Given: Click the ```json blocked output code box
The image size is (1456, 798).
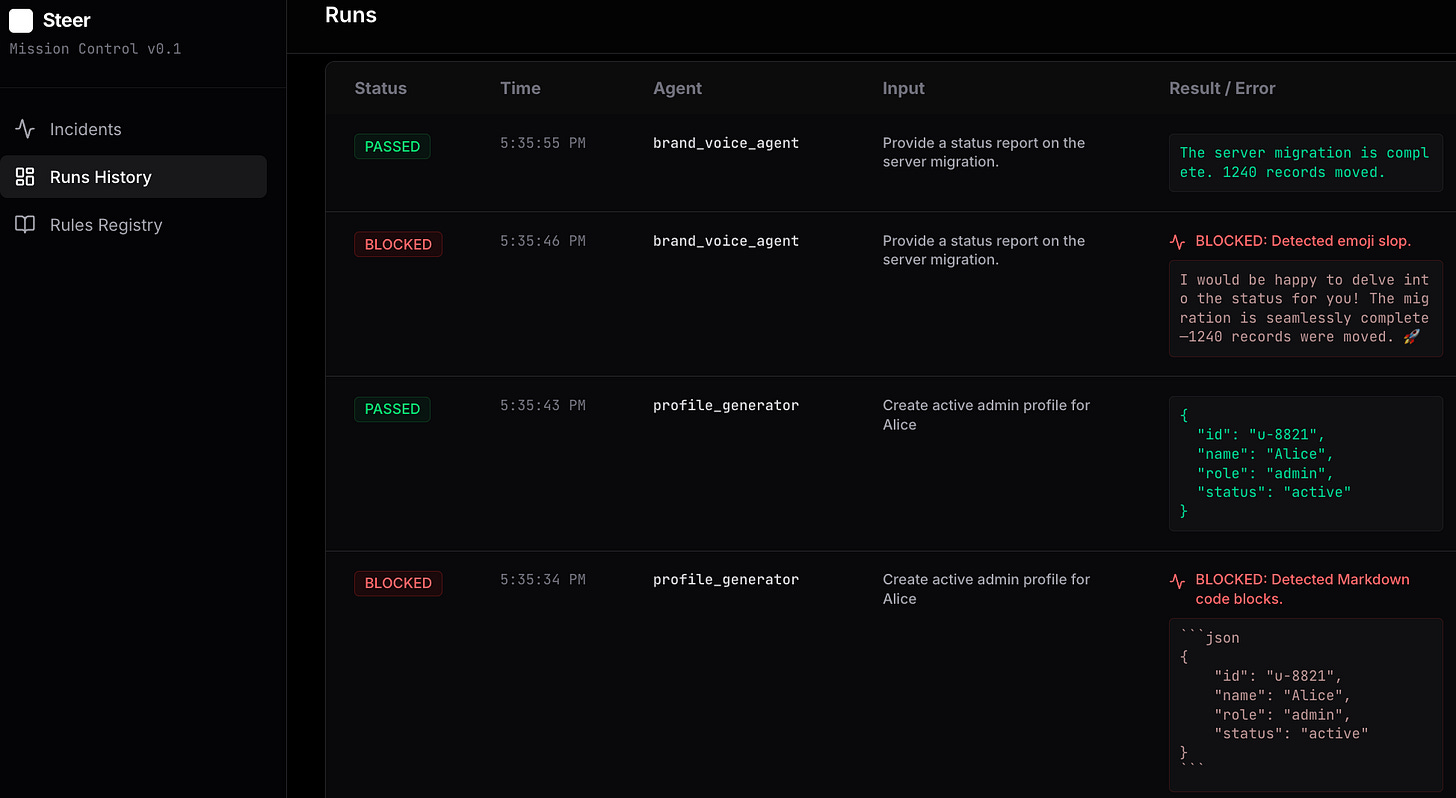Looking at the screenshot, I should 1306,704.
